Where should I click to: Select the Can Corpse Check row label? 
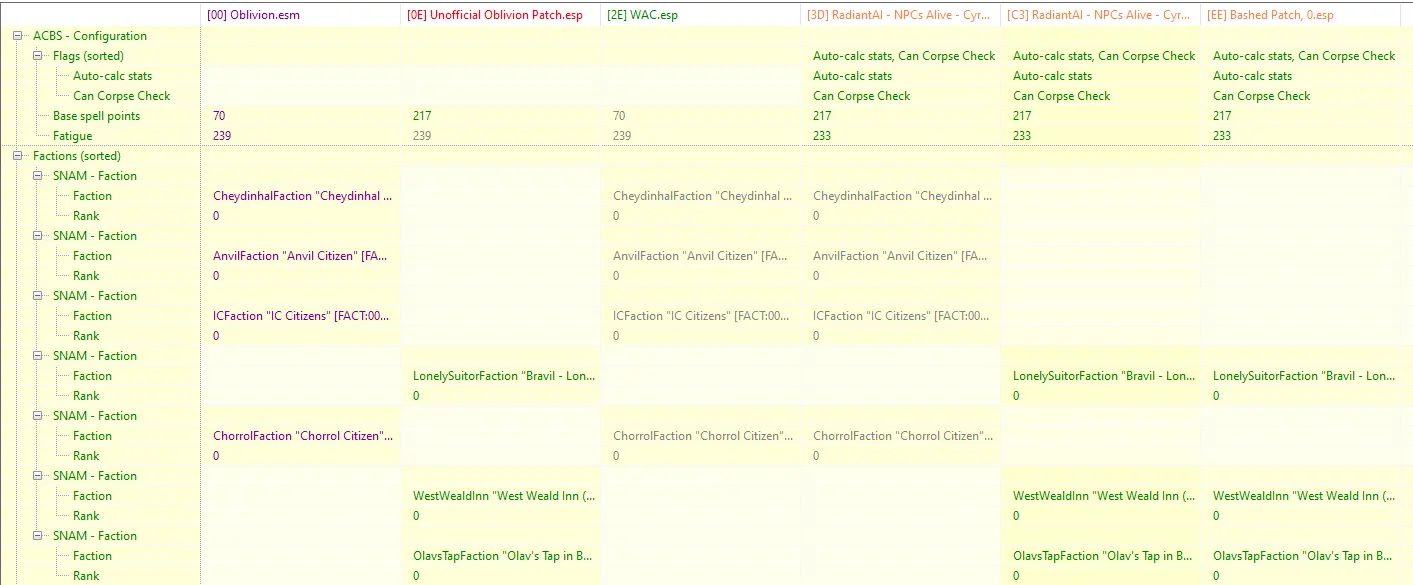click(x=121, y=96)
